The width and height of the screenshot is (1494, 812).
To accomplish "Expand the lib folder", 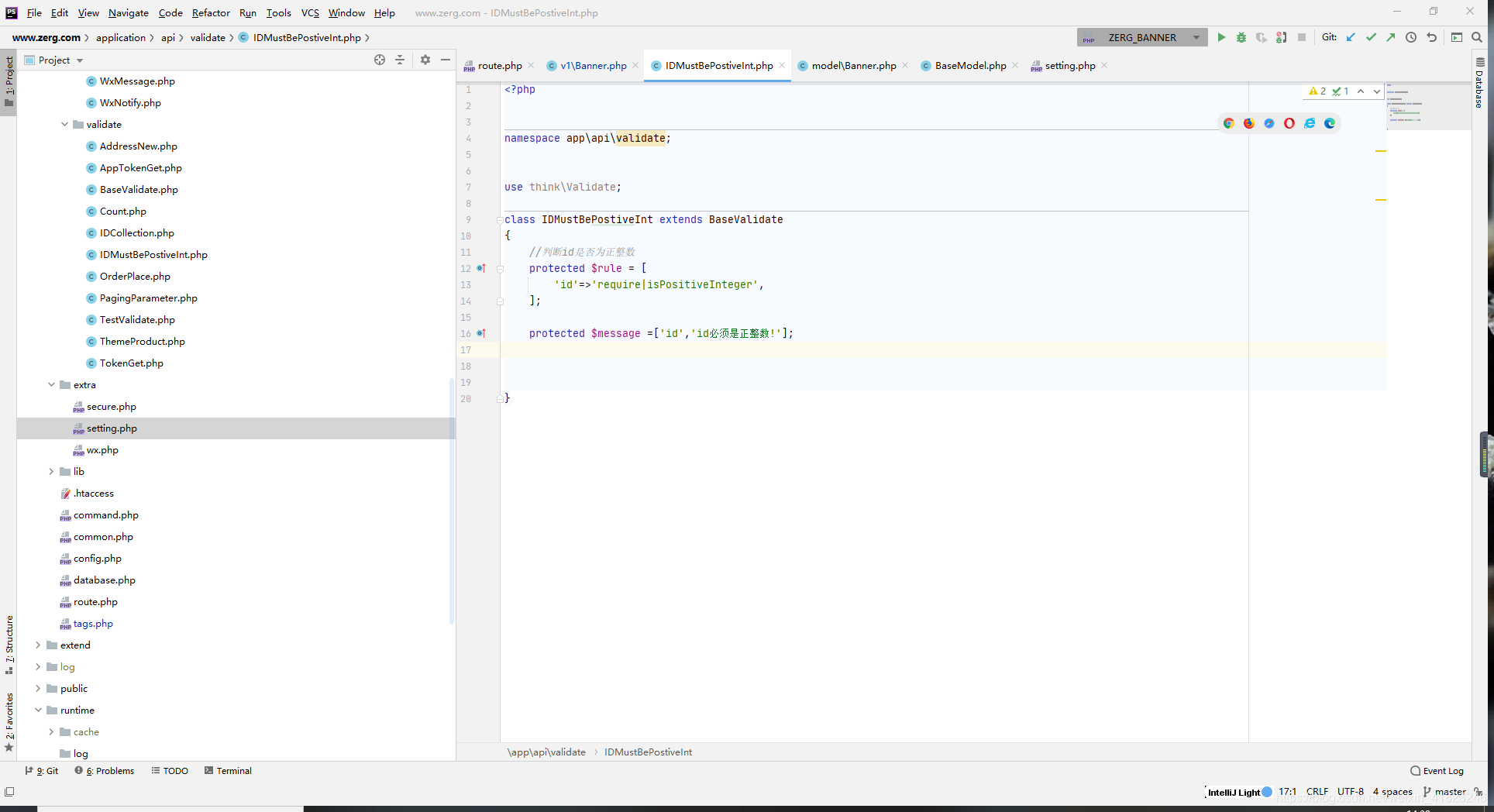I will point(52,471).
